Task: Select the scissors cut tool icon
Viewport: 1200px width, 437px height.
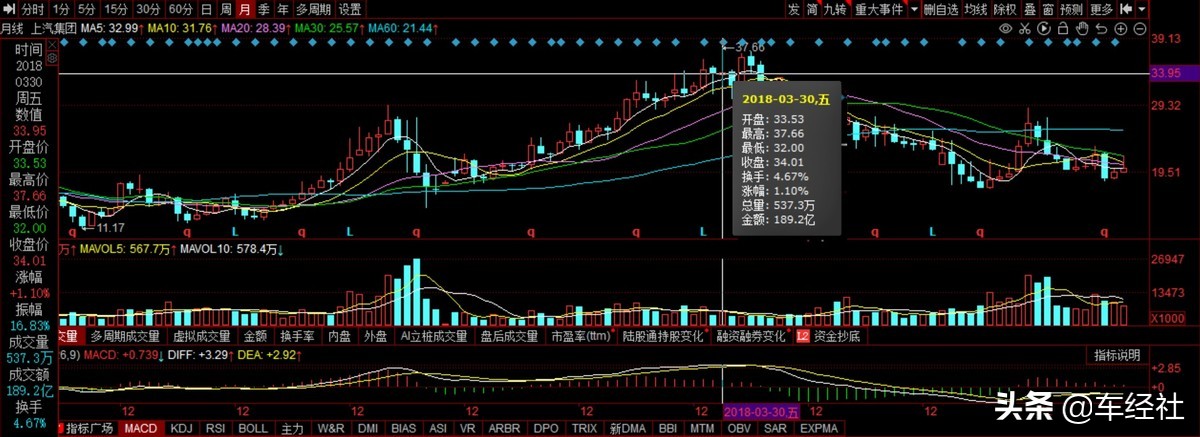Action: pos(1024,29)
